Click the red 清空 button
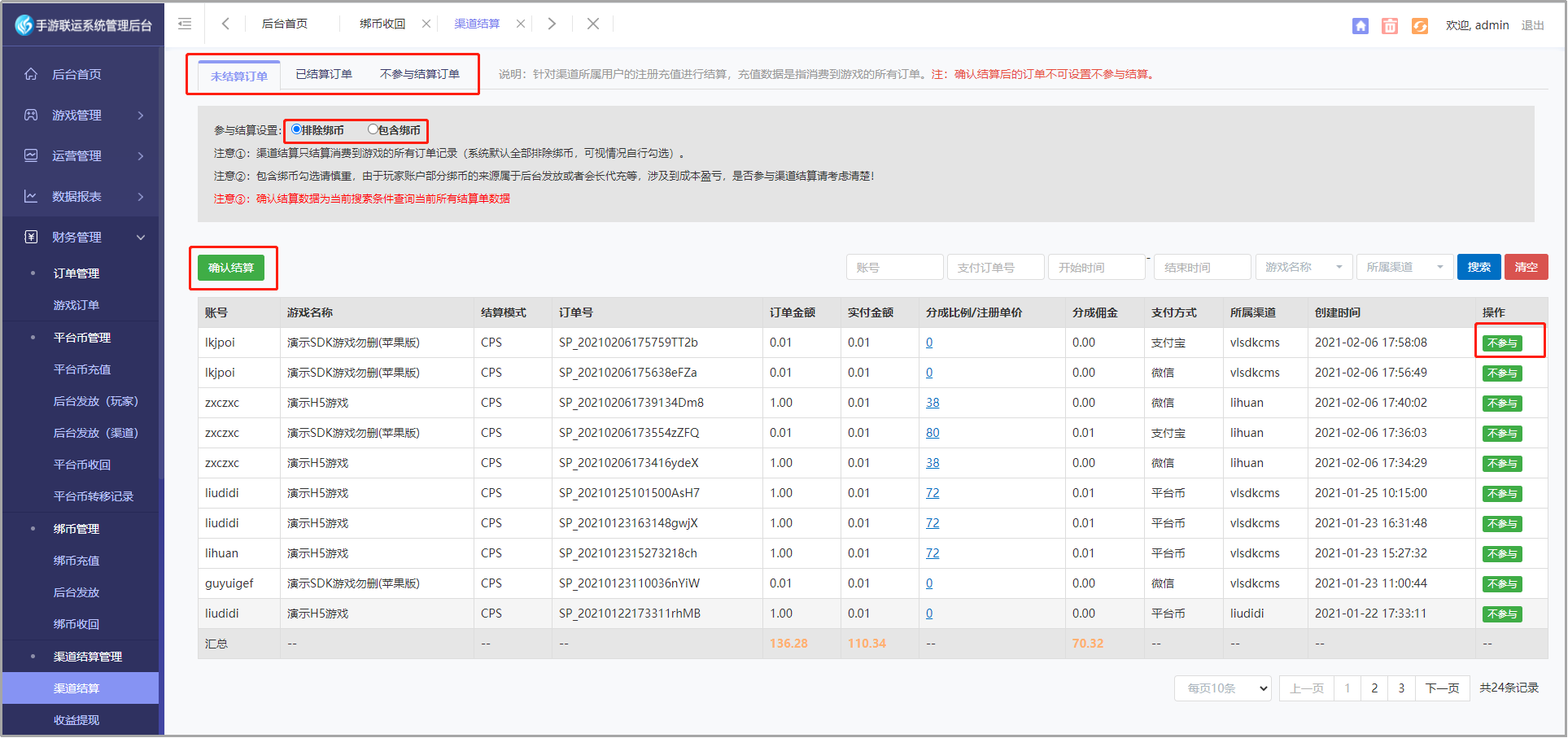 1527,267
